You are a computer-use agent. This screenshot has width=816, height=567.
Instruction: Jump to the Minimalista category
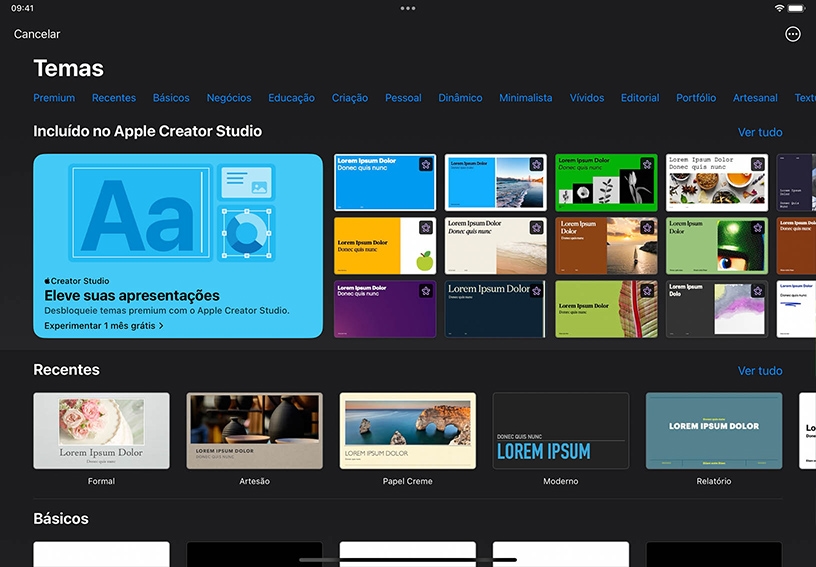pos(526,98)
